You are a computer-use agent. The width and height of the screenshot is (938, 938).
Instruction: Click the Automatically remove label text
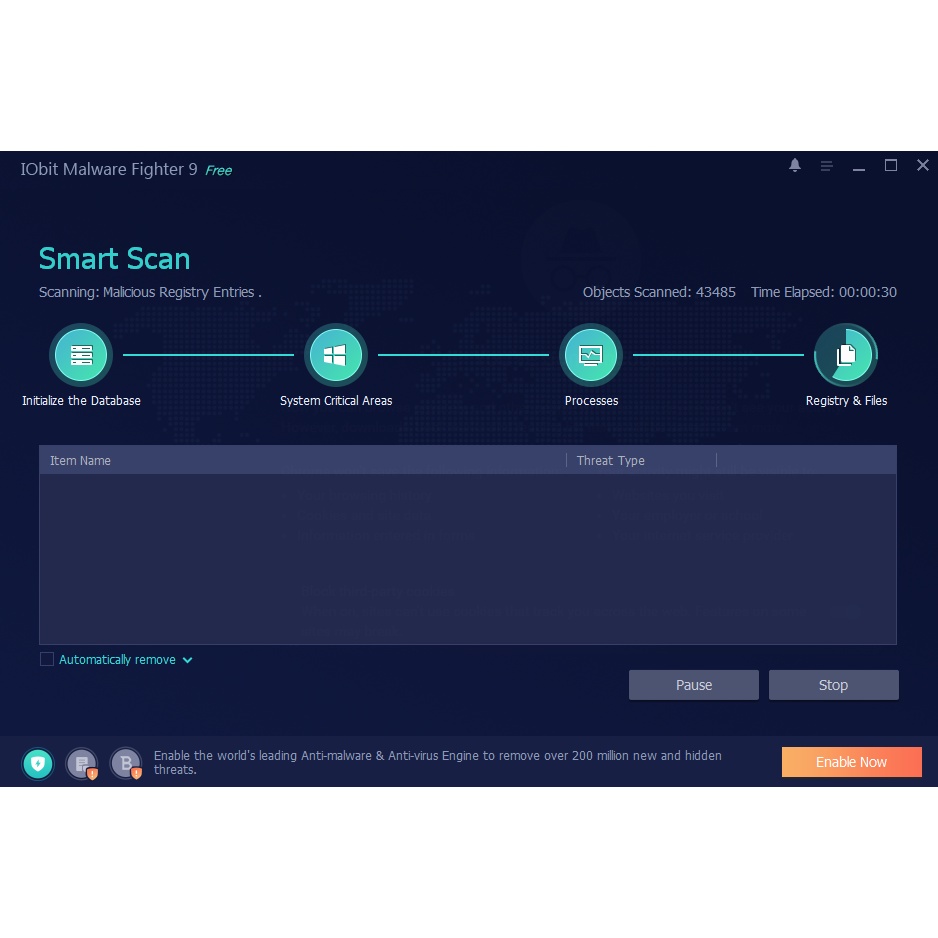click(x=117, y=659)
